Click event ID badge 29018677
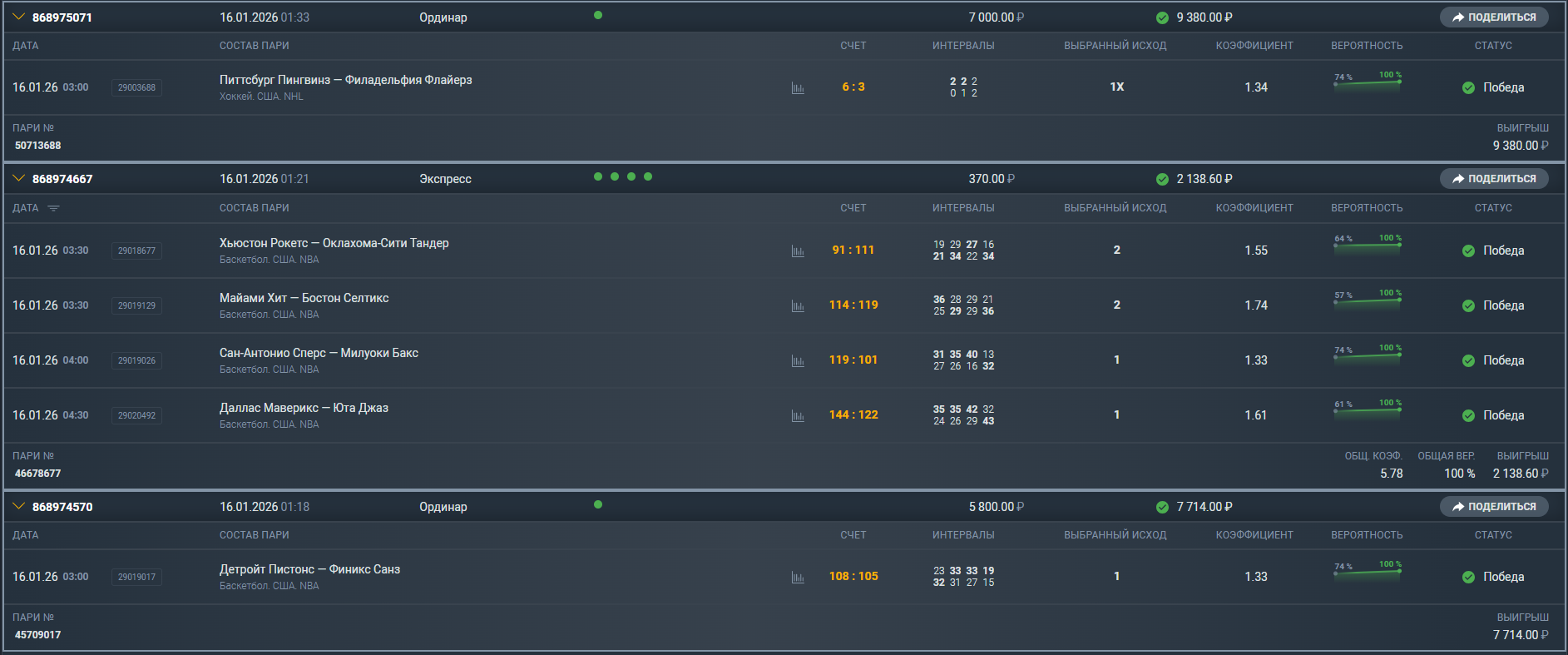The width and height of the screenshot is (1568, 655). [136, 251]
